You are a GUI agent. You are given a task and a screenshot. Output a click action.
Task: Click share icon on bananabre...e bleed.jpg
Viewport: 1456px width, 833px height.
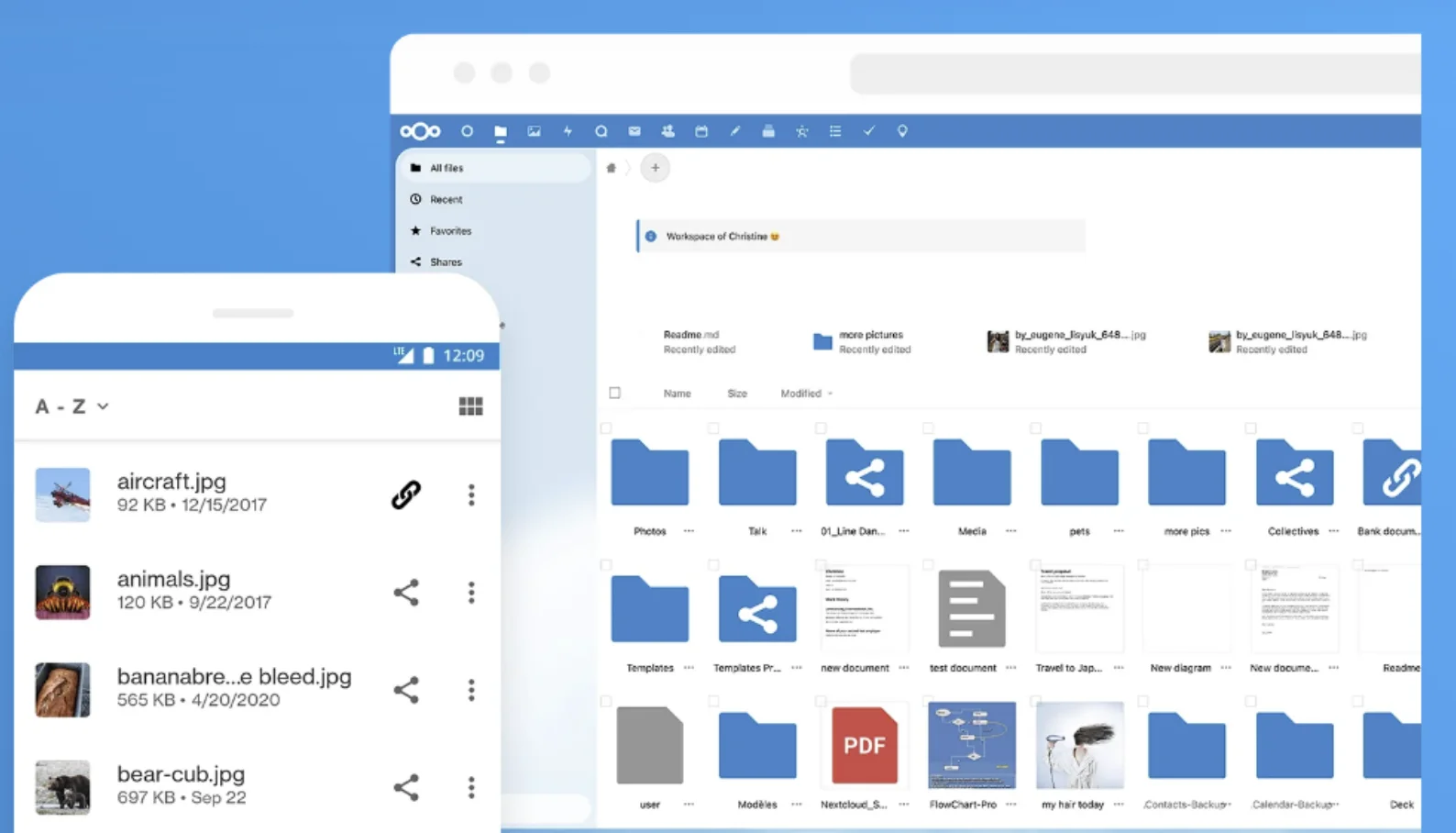pyautogui.click(x=406, y=690)
